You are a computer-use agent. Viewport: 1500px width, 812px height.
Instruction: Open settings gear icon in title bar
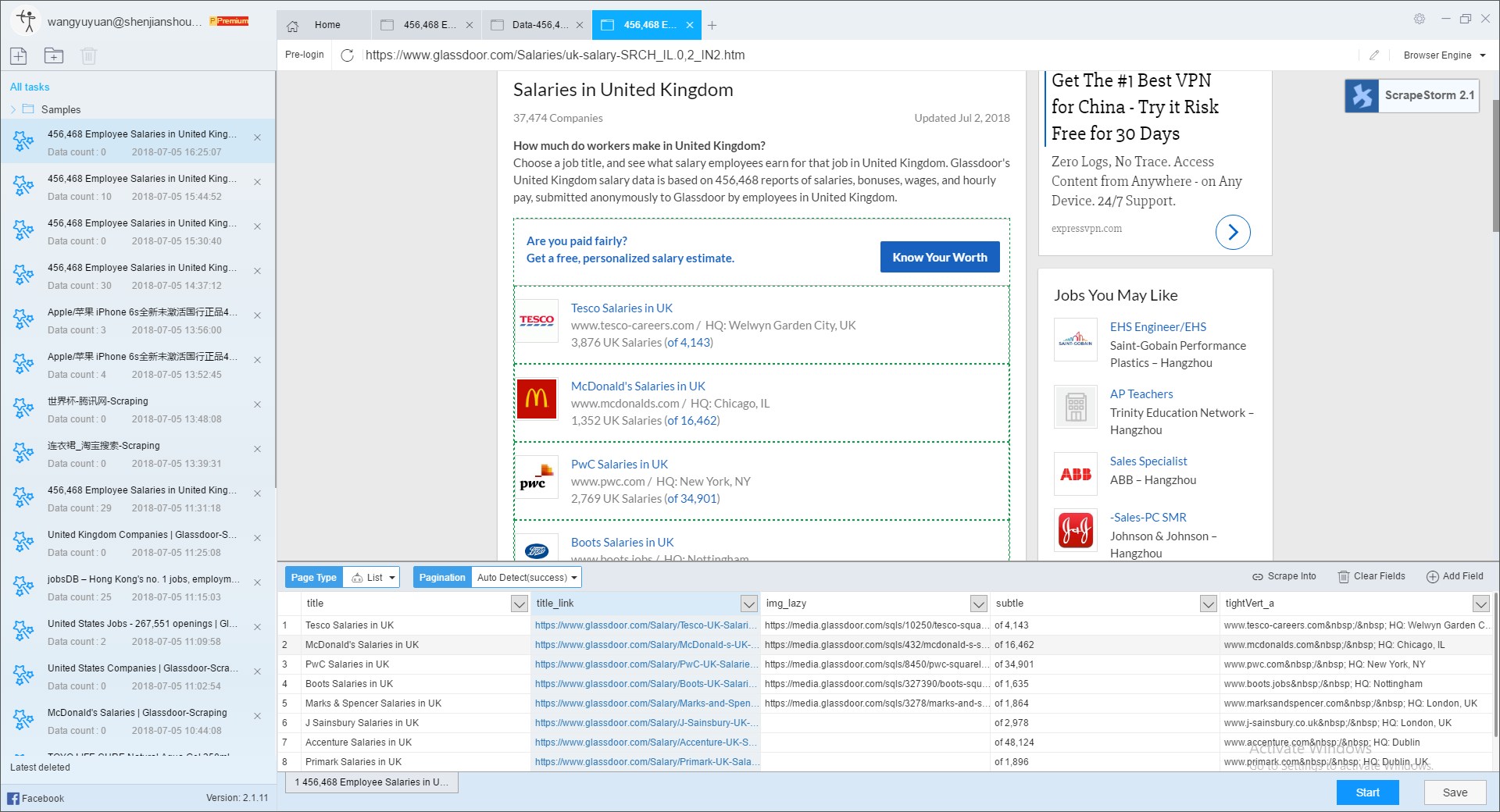(1420, 19)
